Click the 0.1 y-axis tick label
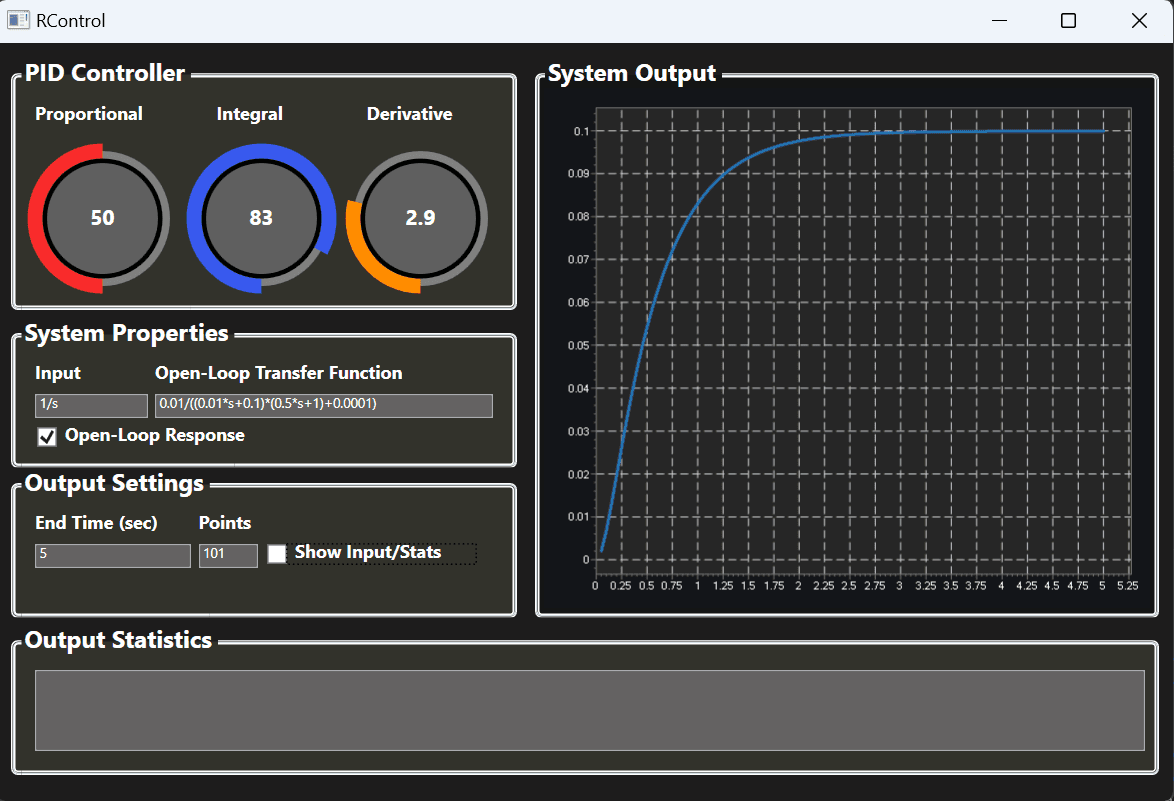The height and width of the screenshot is (801, 1174). [x=581, y=131]
